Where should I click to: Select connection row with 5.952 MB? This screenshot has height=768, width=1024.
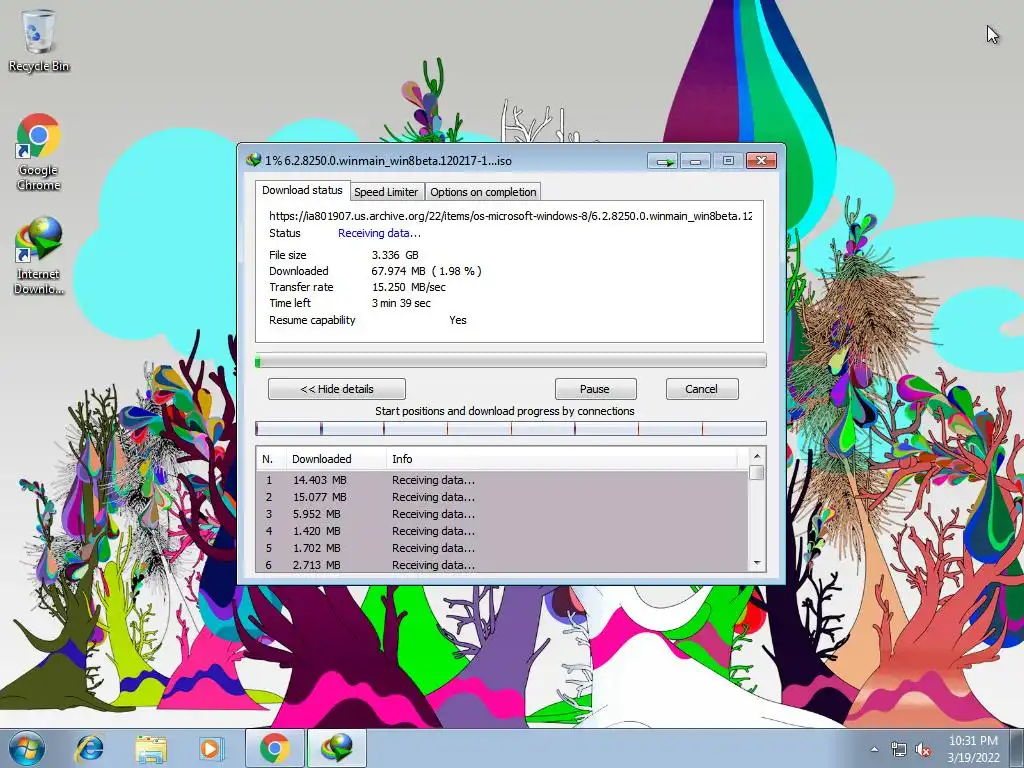(502, 514)
